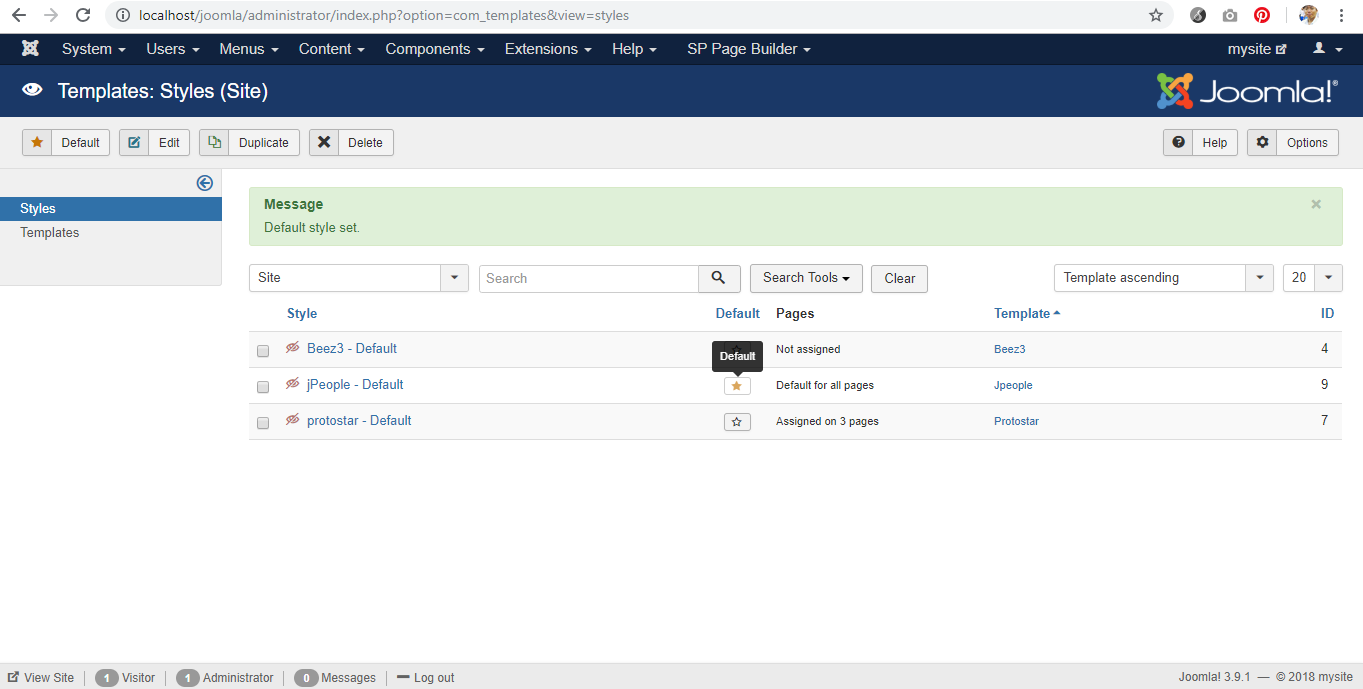Viewport: 1363px width, 689px height.
Task: Bookmark this page with browser star icon
Action: [x=1156, y=15]
